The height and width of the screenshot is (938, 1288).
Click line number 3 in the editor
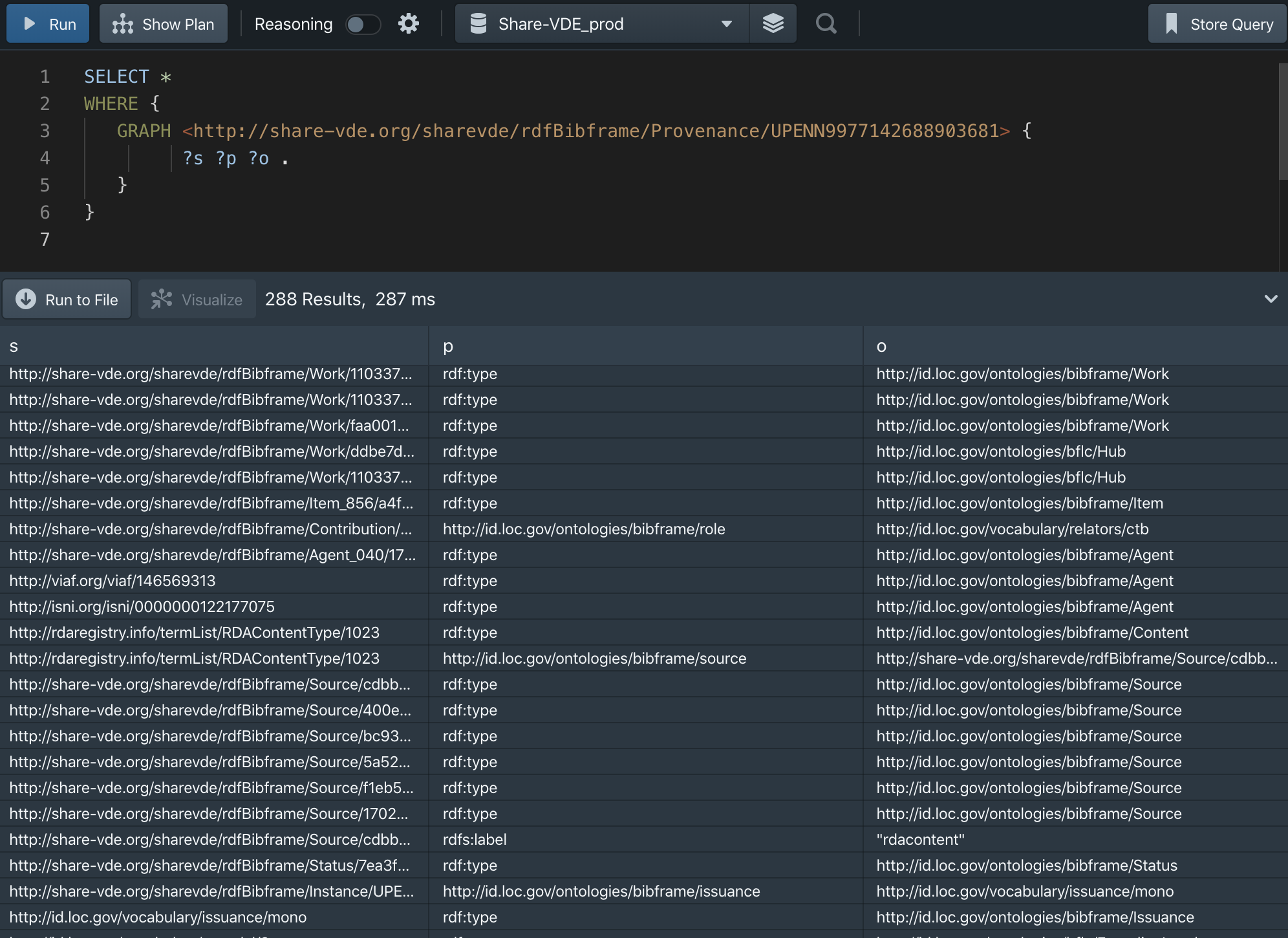(x=45, y=131)
